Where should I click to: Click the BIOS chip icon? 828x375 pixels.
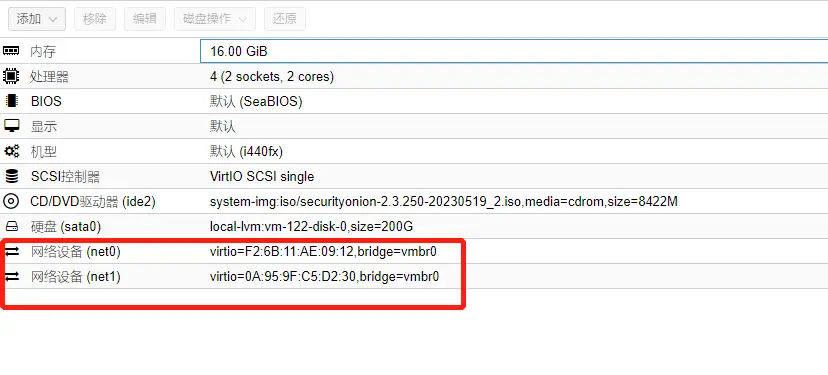click(x=11, y=101)
